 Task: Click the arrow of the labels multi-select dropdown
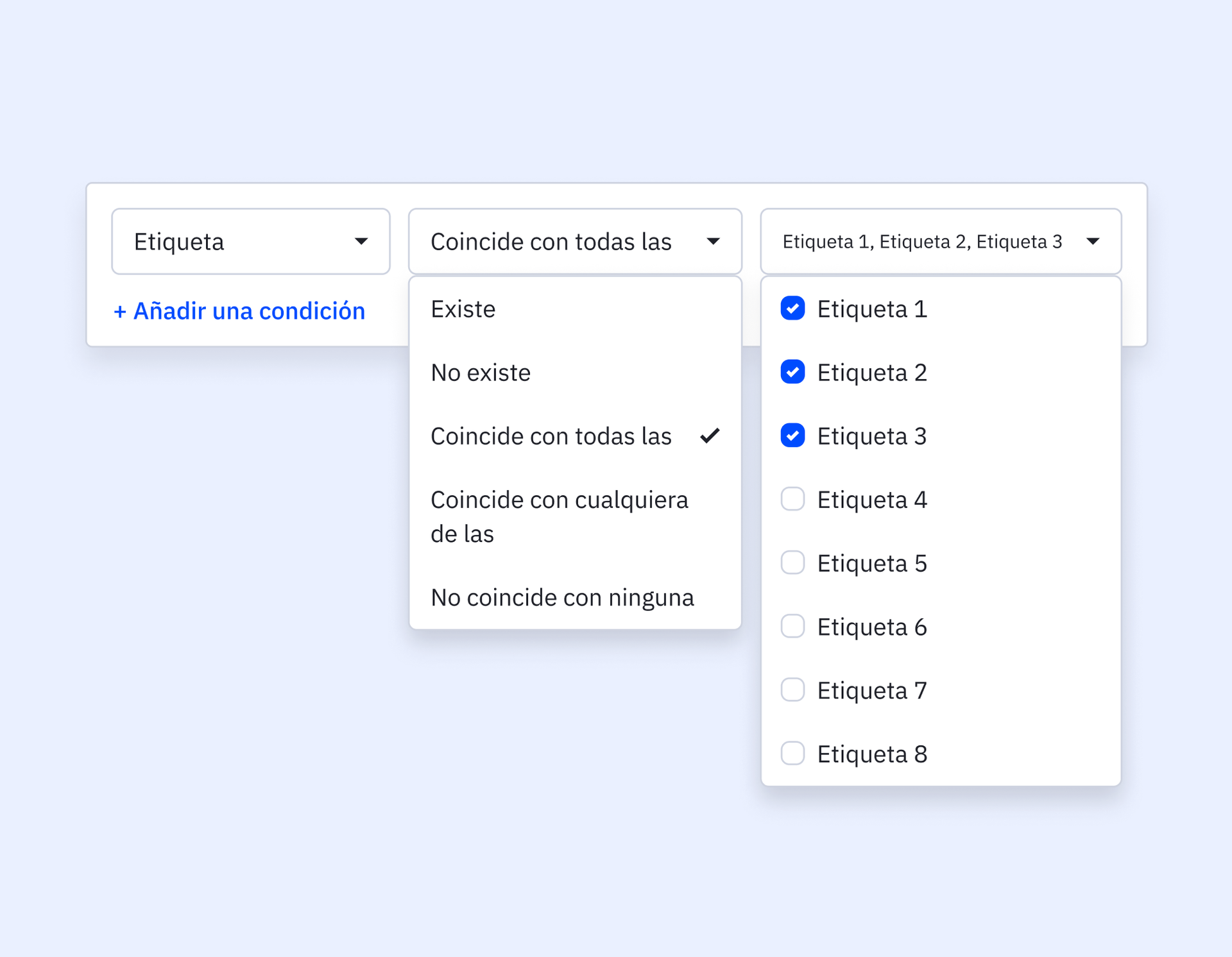[1093, 241]
